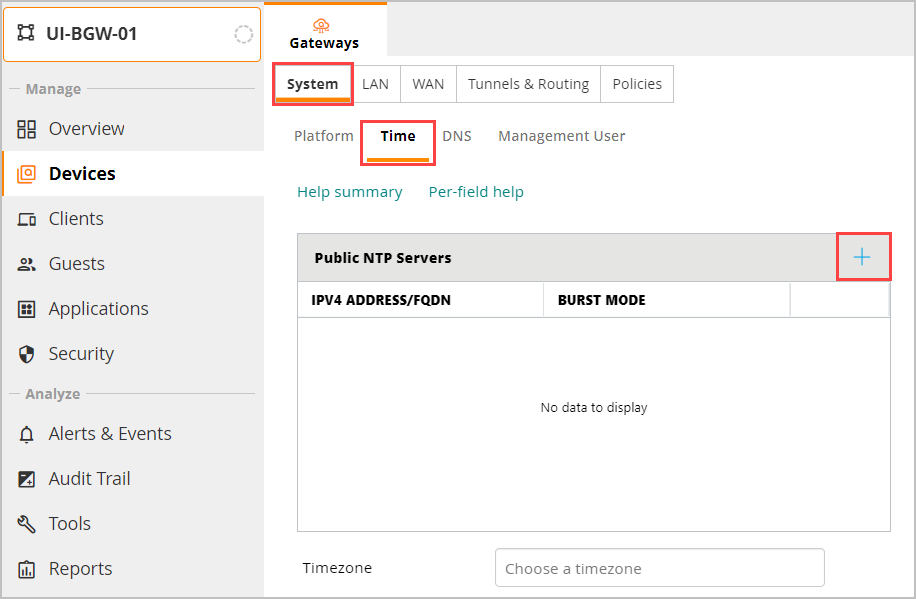The height and width of the screenshot is (599, 916).
Task: Click the Audit Trail icon
Action: tap(27, 479)
